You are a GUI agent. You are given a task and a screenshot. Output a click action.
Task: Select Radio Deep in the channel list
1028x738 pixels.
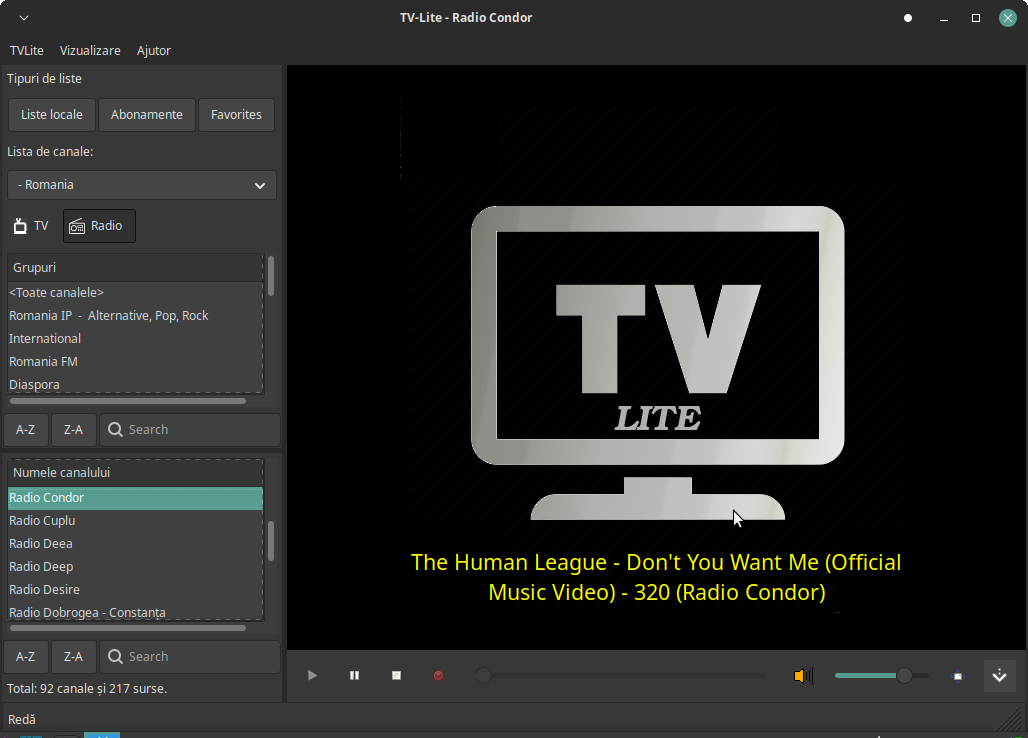tap(41, 567)
